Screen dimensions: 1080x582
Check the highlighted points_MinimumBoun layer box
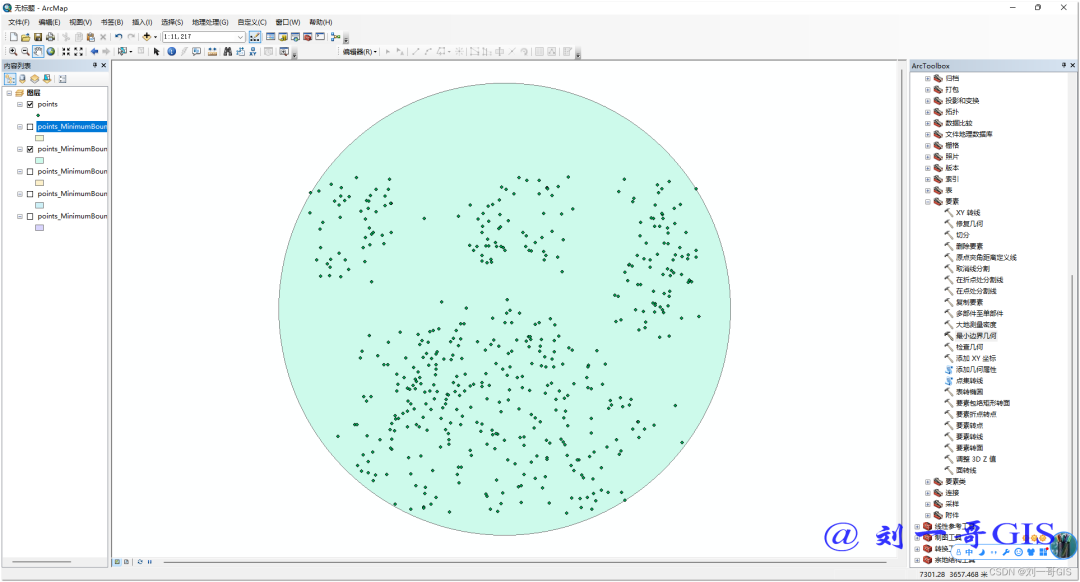[30, 127]
